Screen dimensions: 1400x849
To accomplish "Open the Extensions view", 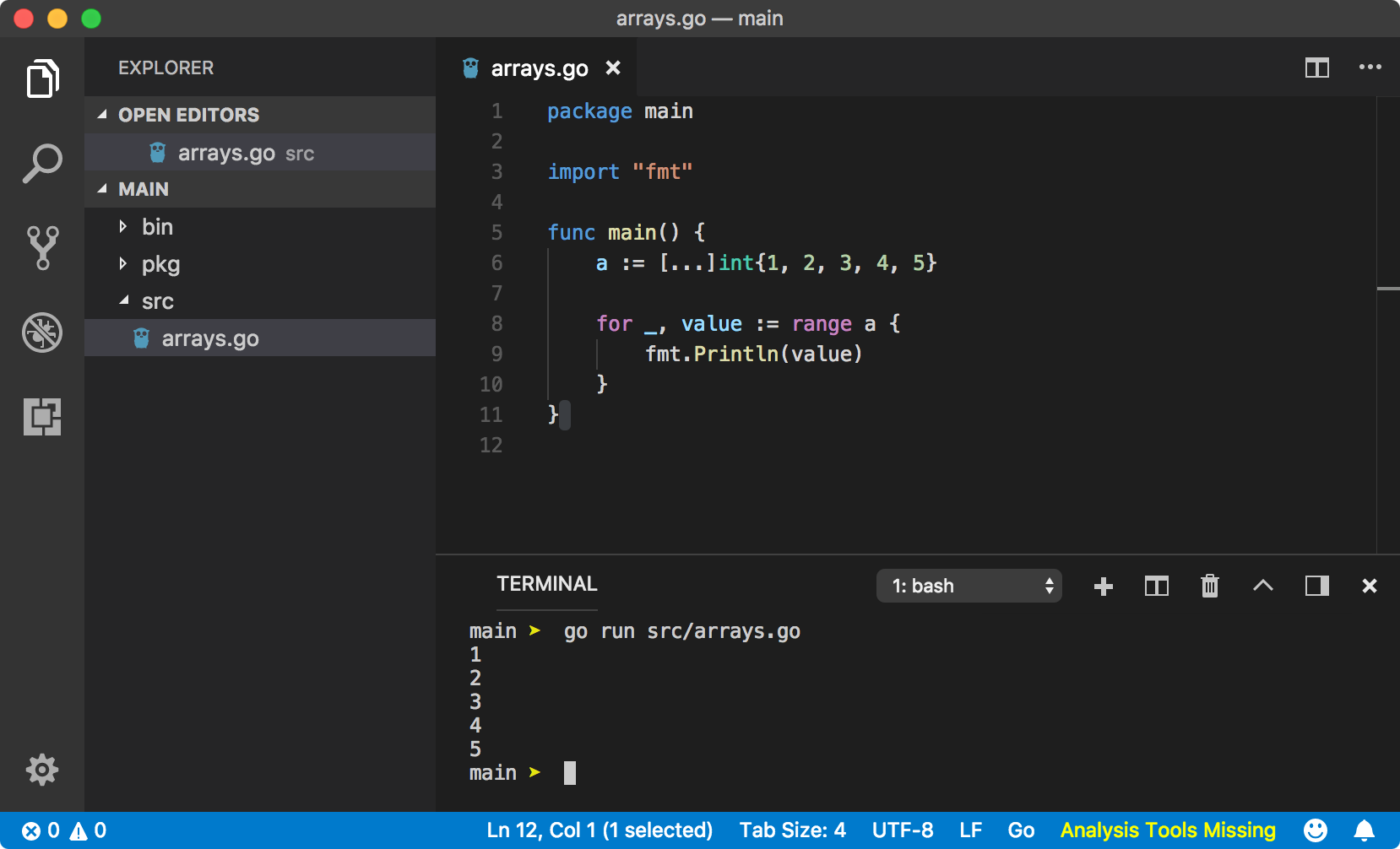I will (x=42, y=417).
